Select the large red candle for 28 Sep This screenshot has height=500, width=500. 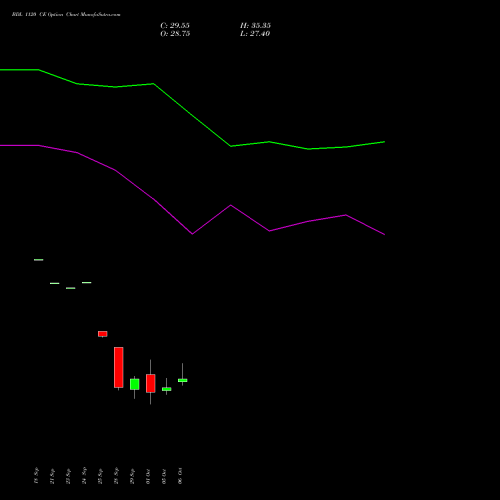119,367
